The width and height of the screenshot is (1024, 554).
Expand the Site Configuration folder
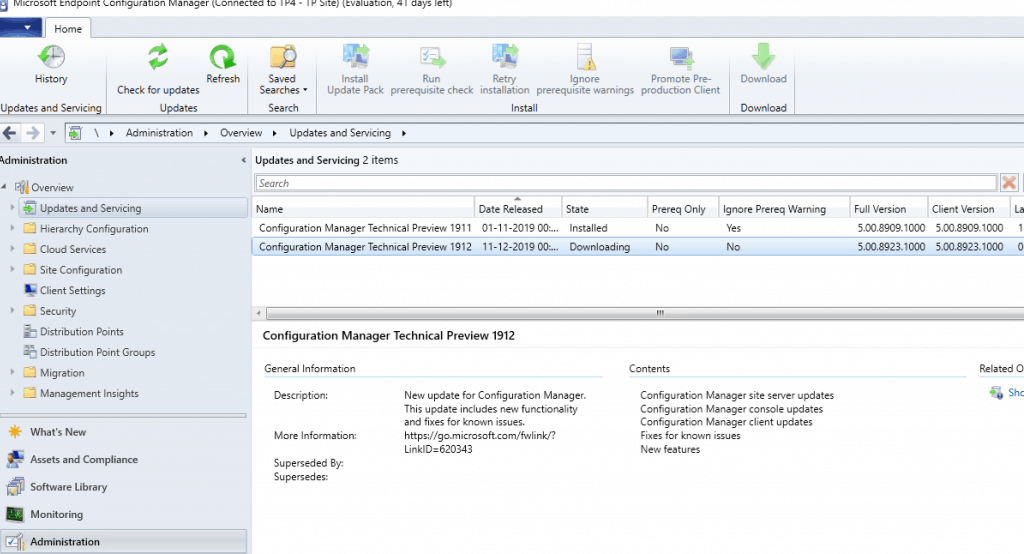click(x=12, y=269)
